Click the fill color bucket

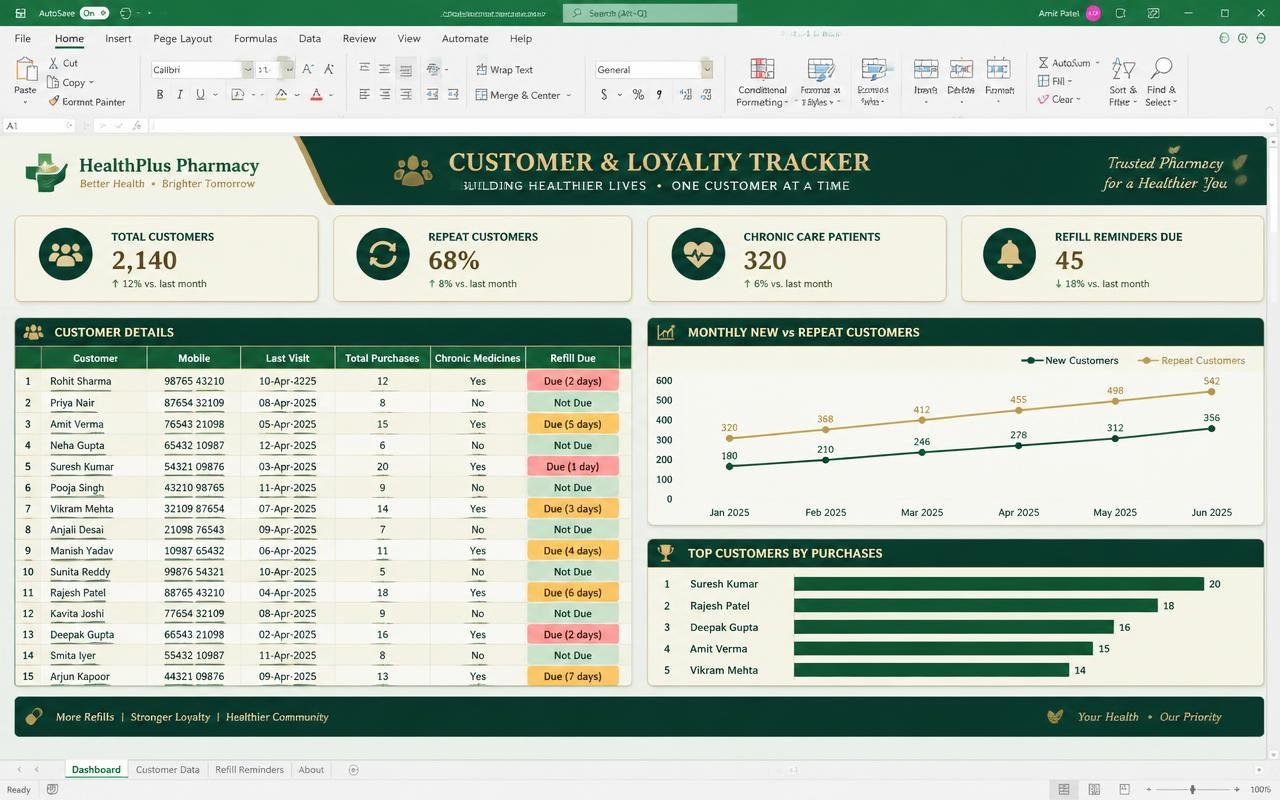(281, 95)
